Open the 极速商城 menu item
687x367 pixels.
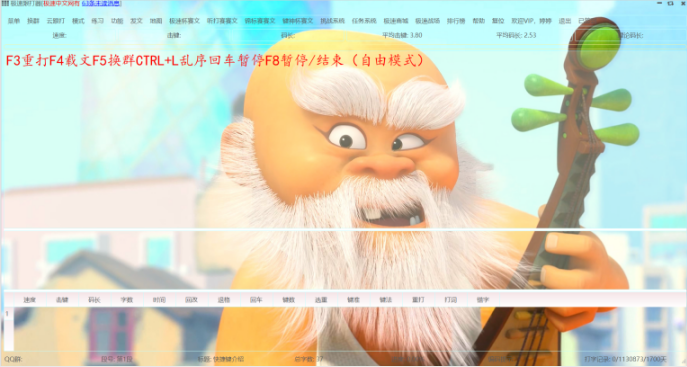396,21
